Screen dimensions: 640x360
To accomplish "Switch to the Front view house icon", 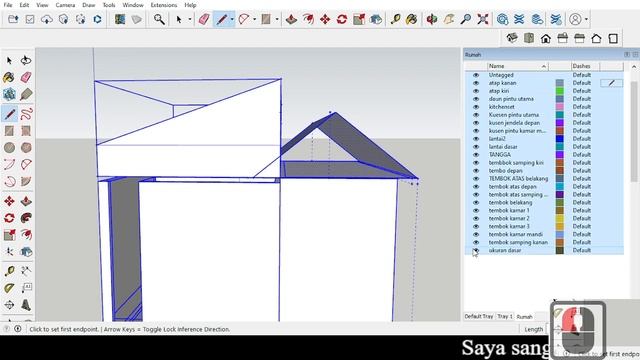I will pos(546,38).
